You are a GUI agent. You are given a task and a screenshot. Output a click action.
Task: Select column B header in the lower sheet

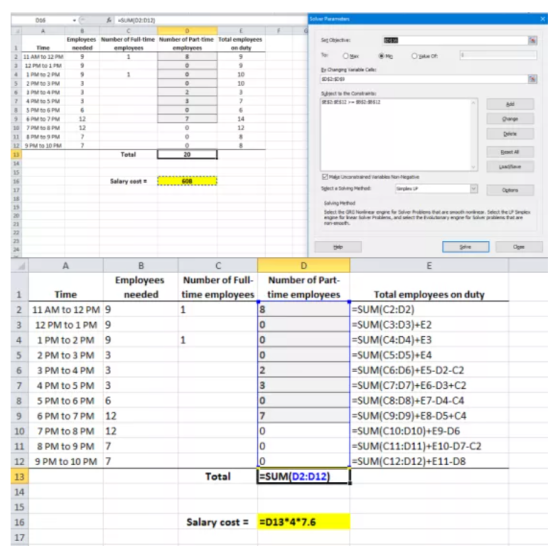tap(141, 266)
